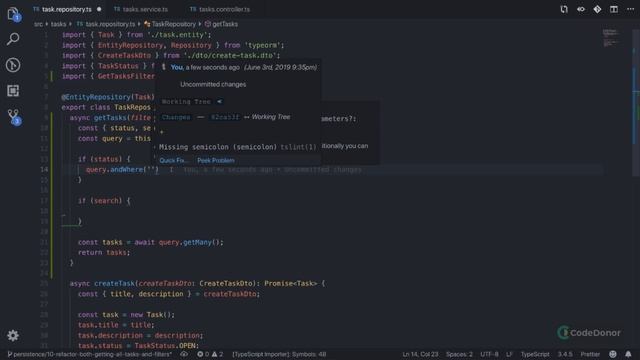Open the Manage gear menu
The height and width of the screenshot is (360, 640).
pos(13,336)
